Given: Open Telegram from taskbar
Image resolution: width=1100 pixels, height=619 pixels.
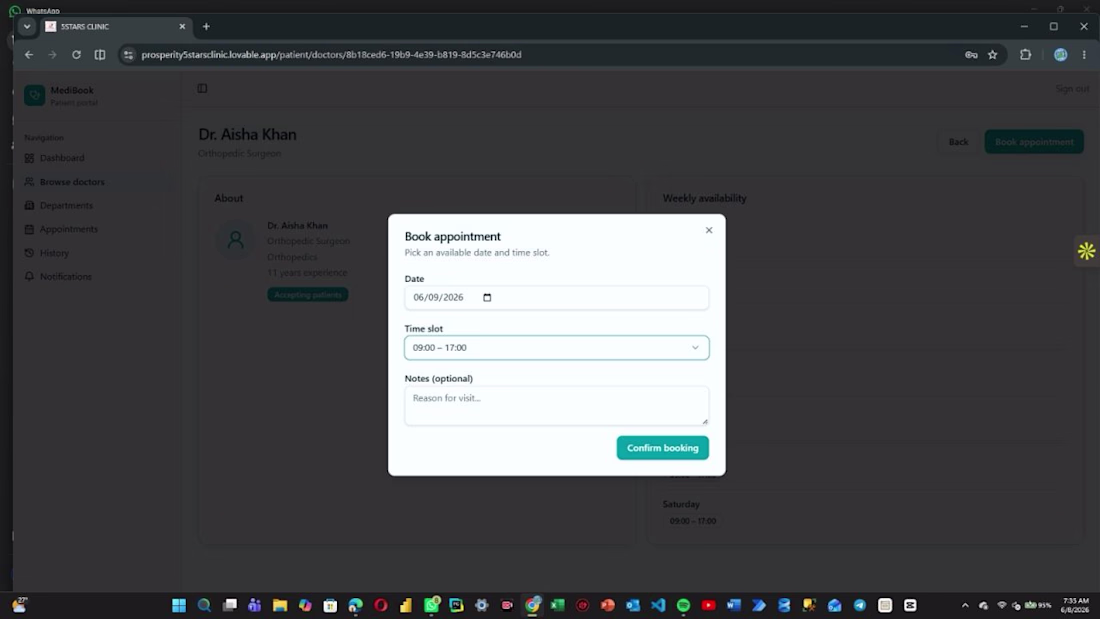Looking at the screenshot, I should [859, 605].
